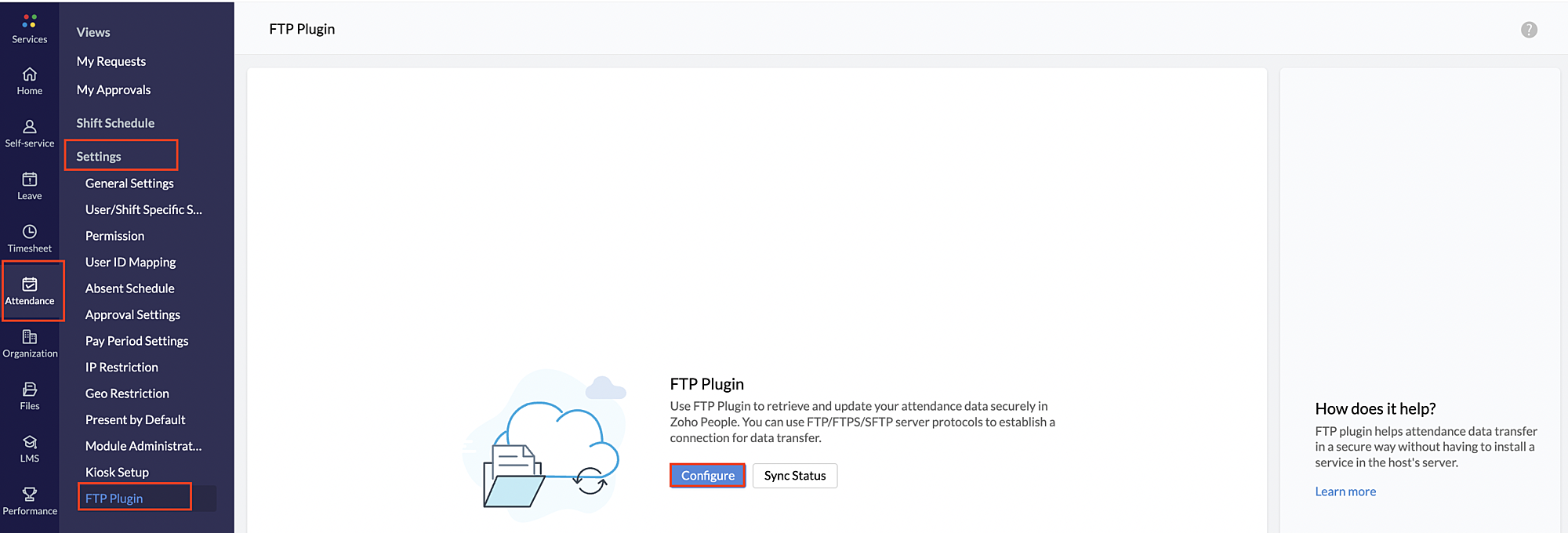Follow the Learn more link

tap(1345, 491)
